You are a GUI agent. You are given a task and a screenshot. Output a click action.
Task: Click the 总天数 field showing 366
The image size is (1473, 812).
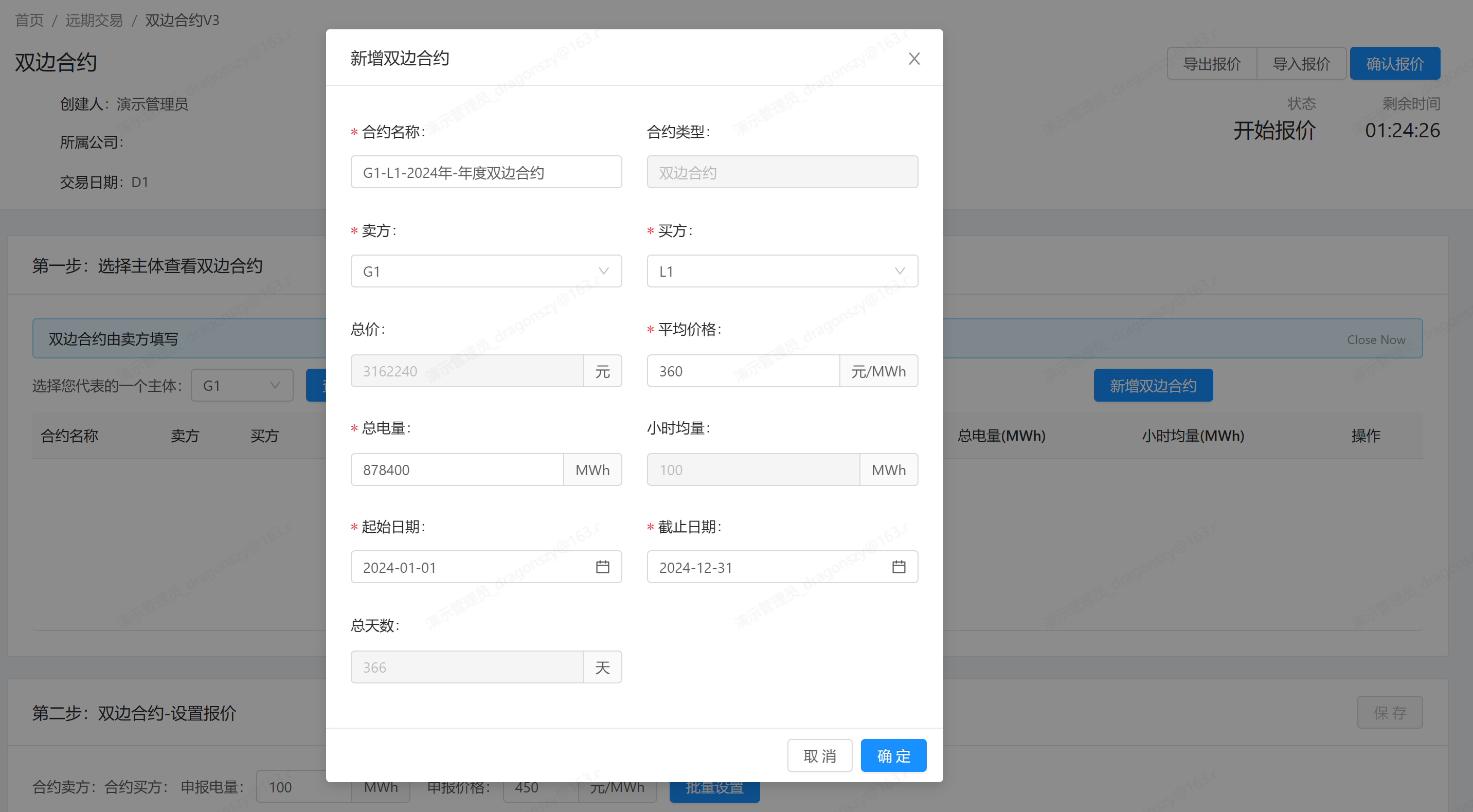(x=466, y=667)
